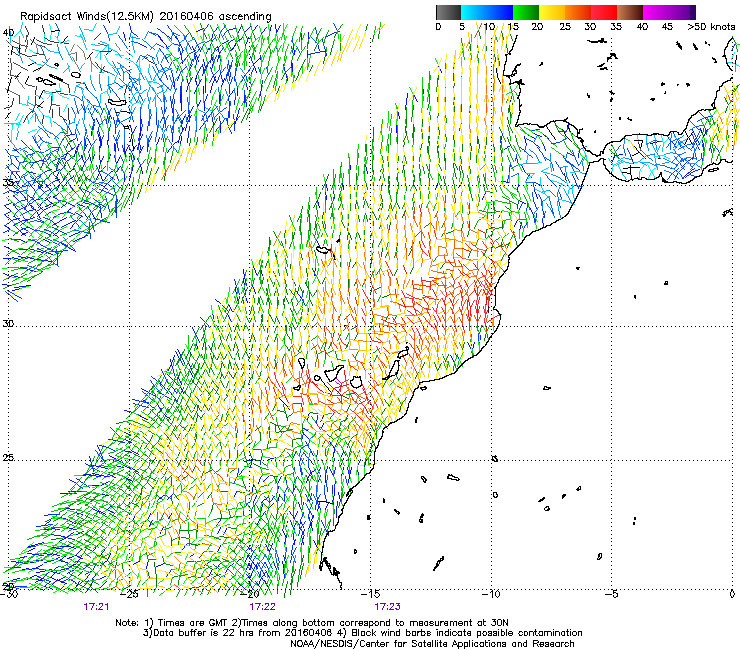Click the latitude axis label '40'

point(8,32)
